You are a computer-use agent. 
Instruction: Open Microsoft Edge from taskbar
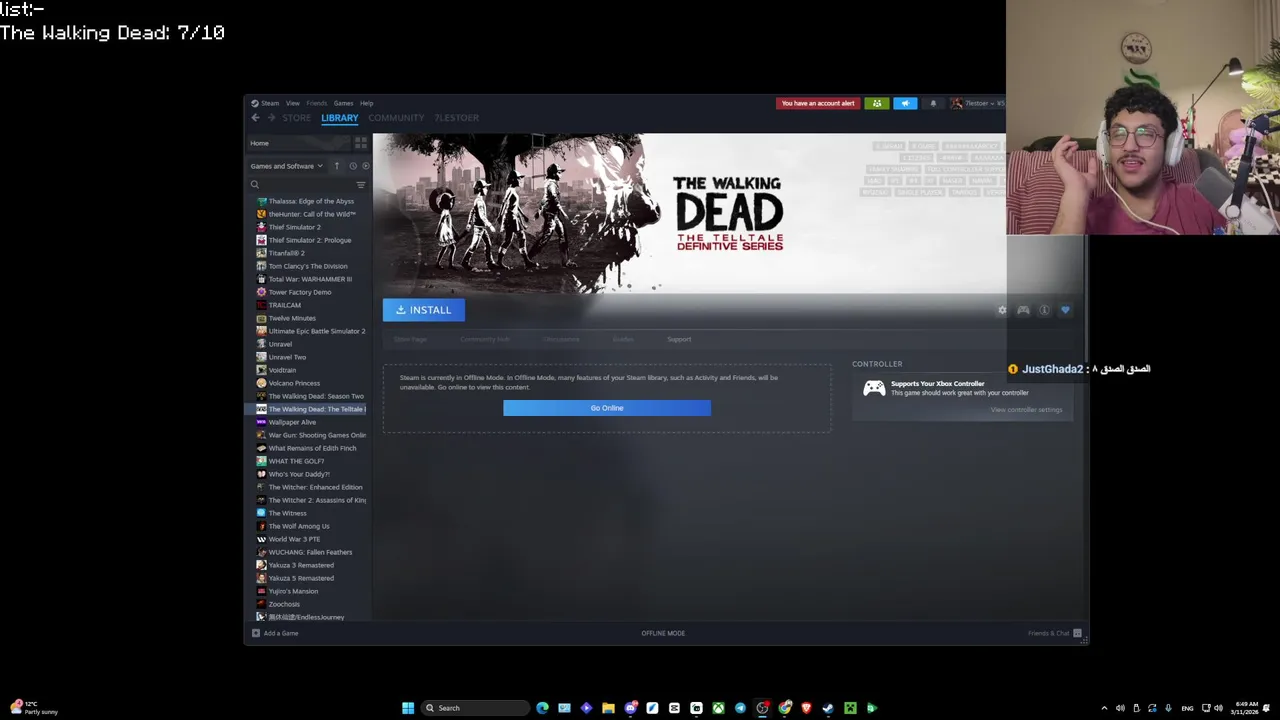[542, 708]
